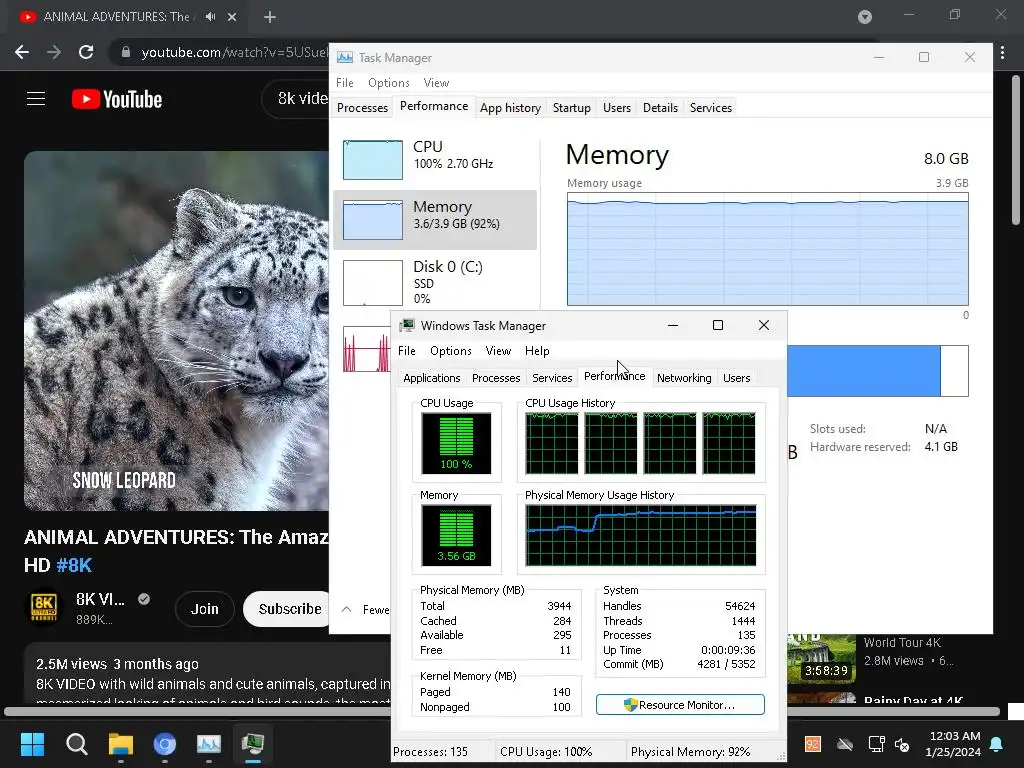The image size is (1024, 768).
Task: Switch to Processes tab in Task Manager
Action: [x=362, y=108]
